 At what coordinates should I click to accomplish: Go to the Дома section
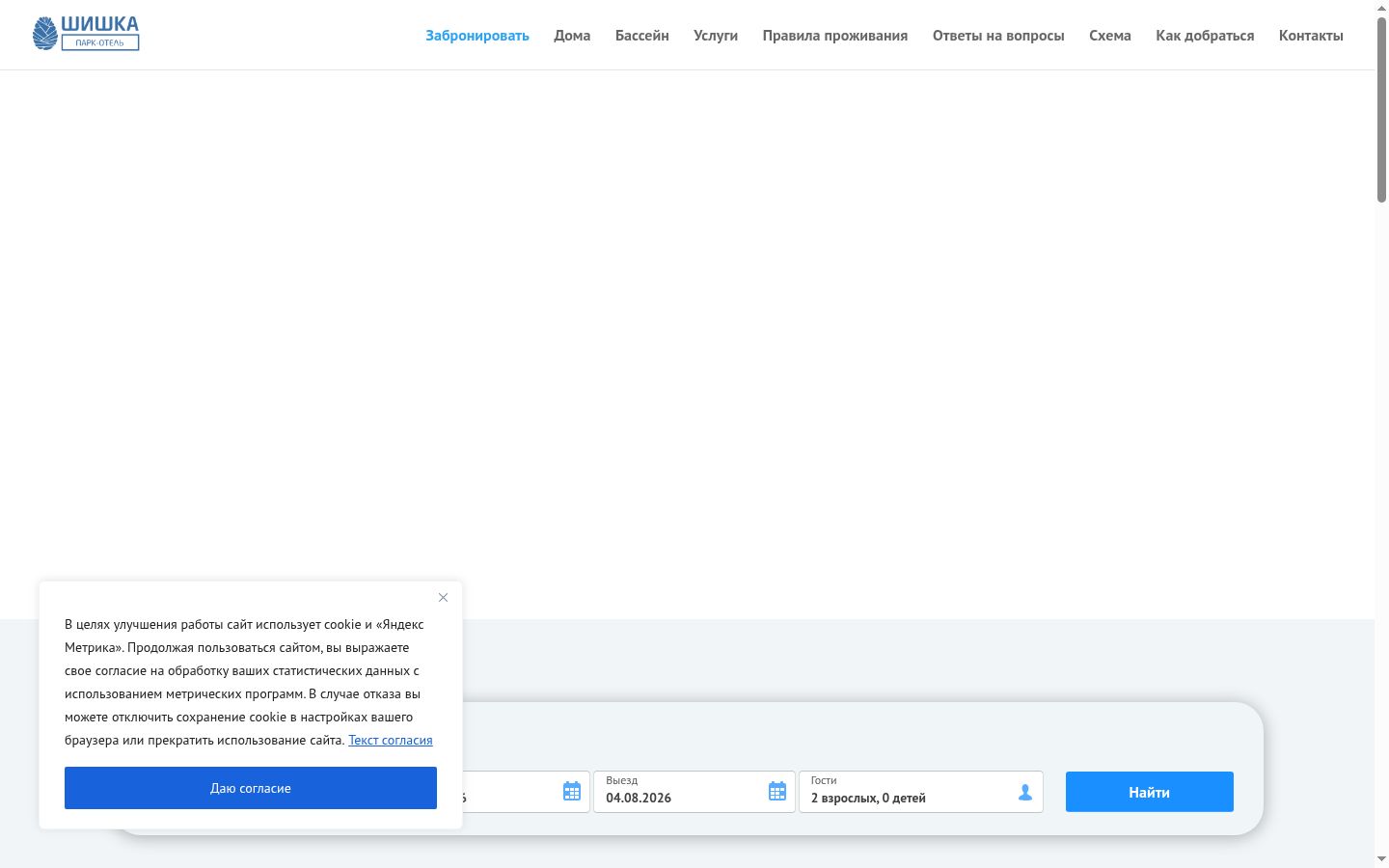pos(572,36)
